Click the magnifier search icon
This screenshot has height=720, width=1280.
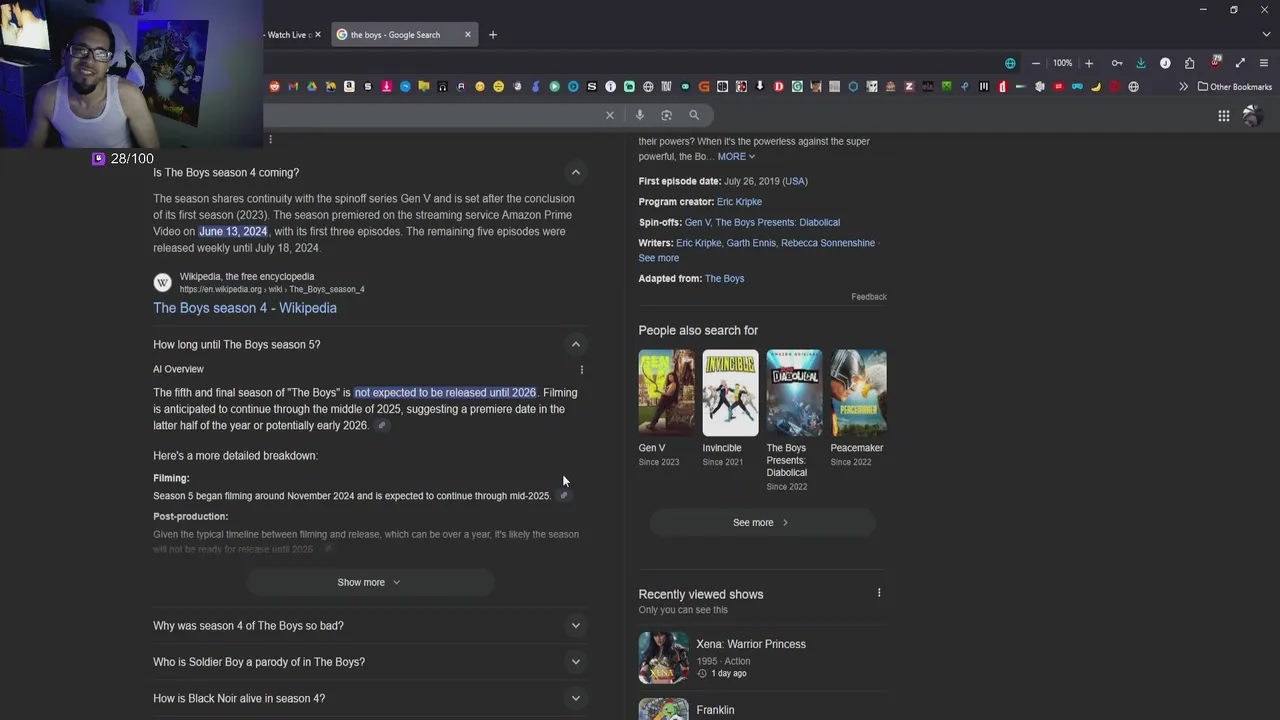point(694,115)
